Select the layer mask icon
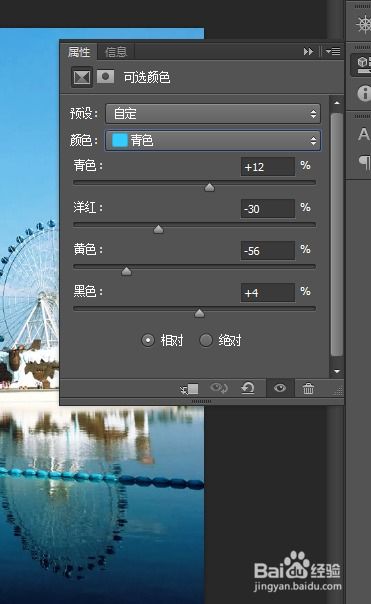 105,76
